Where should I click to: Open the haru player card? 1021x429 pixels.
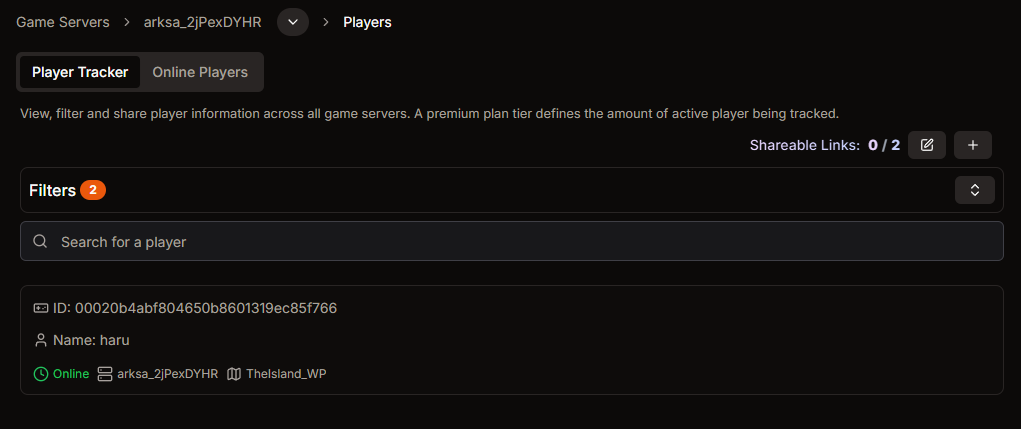coord(512,340)
